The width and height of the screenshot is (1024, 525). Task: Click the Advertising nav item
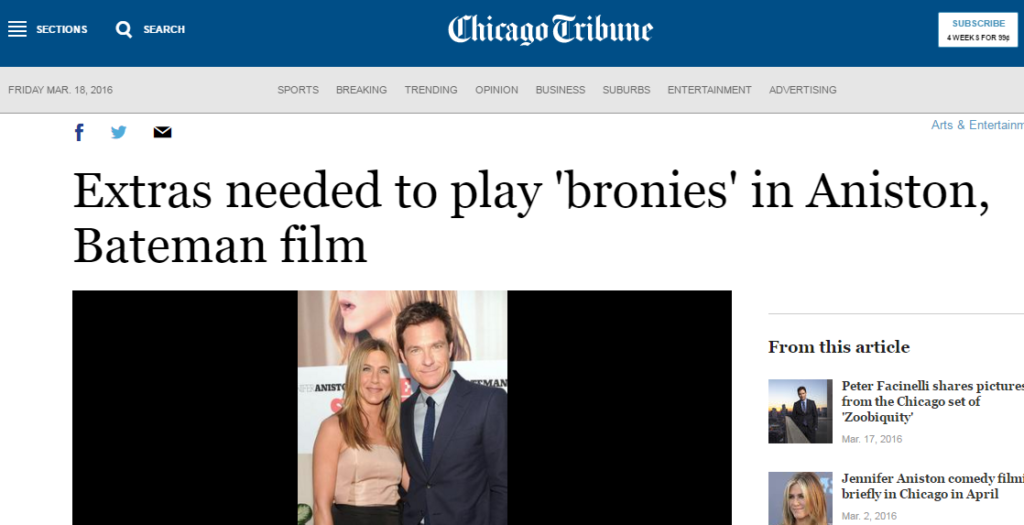point(803,90)
